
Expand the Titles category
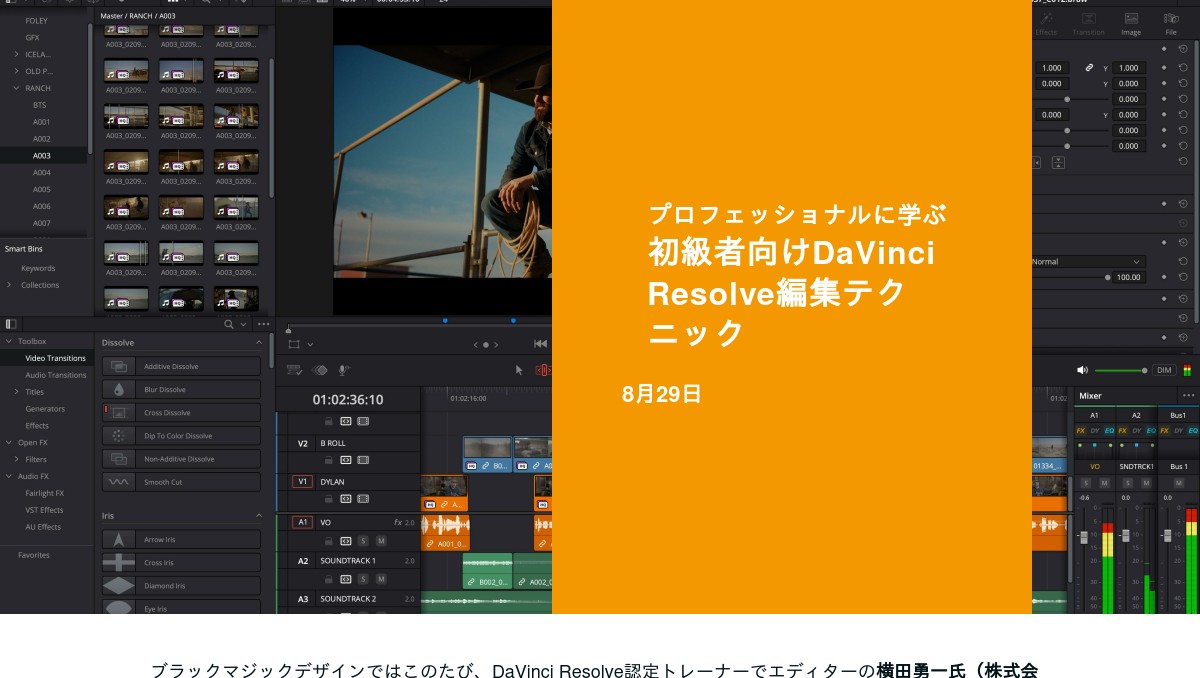coord(16,392)
